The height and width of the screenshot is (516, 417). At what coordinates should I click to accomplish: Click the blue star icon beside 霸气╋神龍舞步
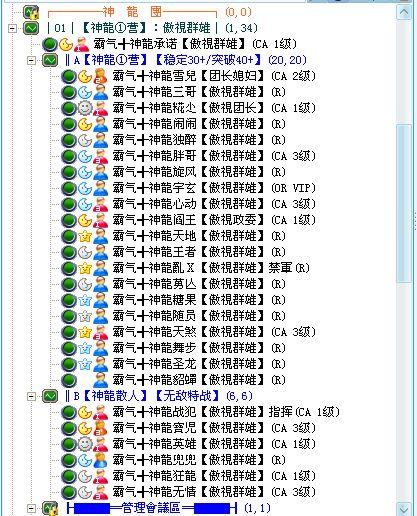pyautogui.click(x=85, y=348)
